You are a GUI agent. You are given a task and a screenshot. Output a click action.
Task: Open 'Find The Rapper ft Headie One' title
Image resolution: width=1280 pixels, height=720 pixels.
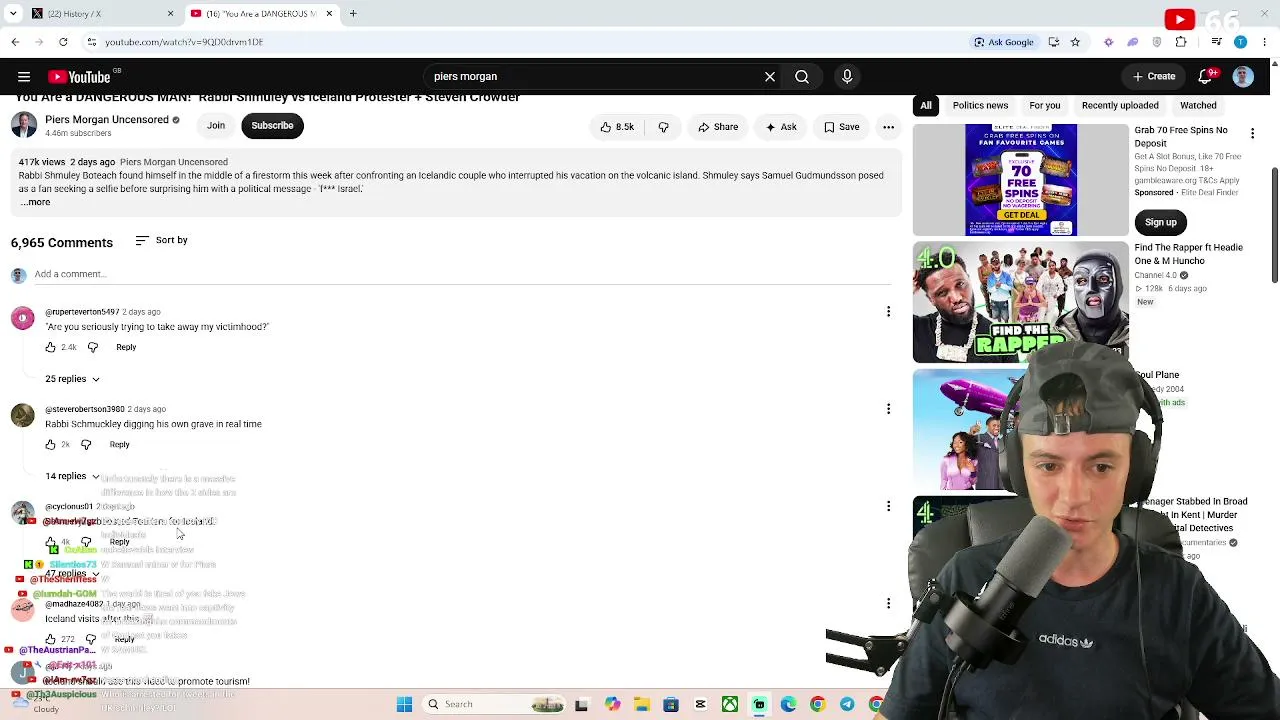(1189, 254)
